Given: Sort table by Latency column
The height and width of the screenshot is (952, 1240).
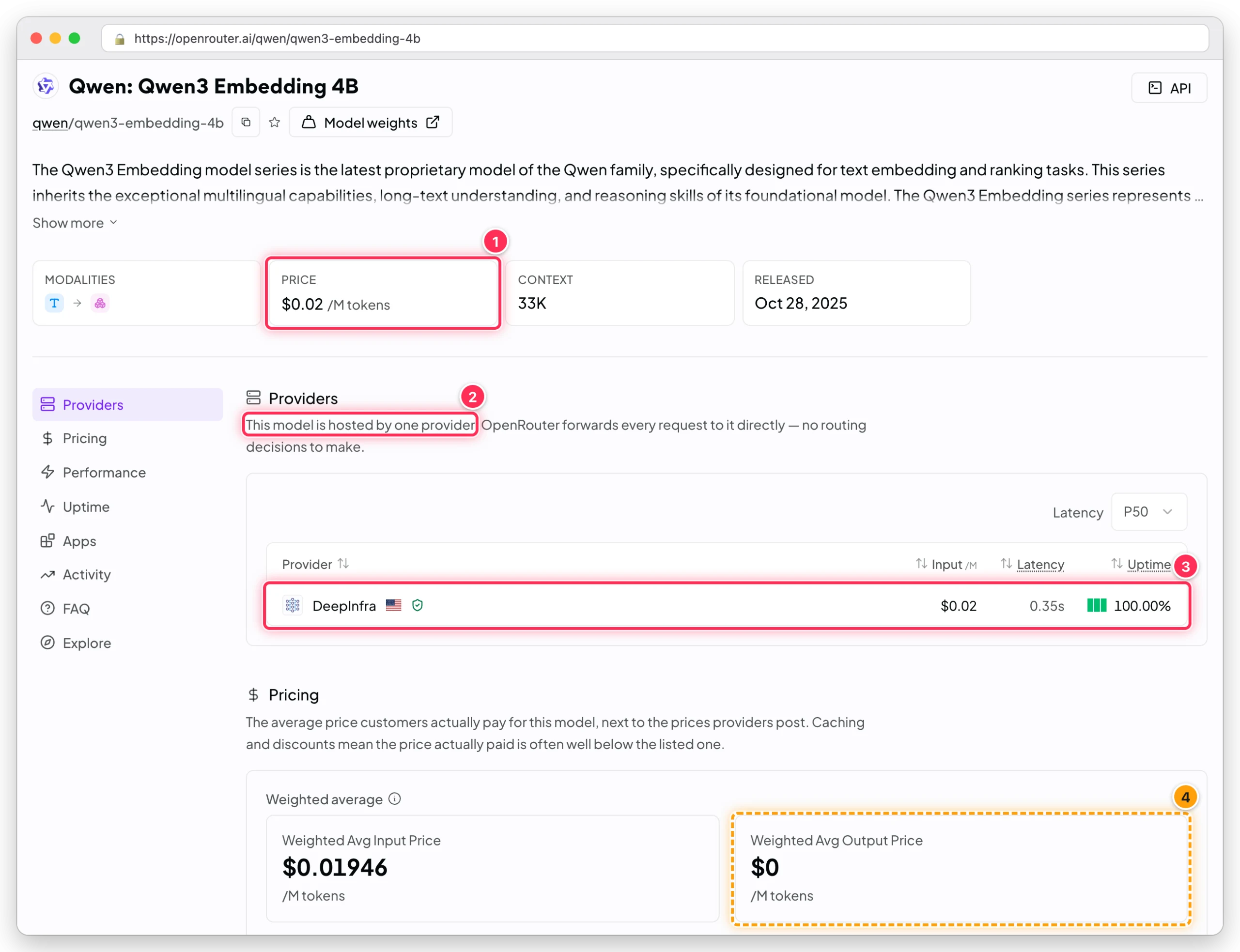Looking at the screenshot, I should (x=1032, y=564).
